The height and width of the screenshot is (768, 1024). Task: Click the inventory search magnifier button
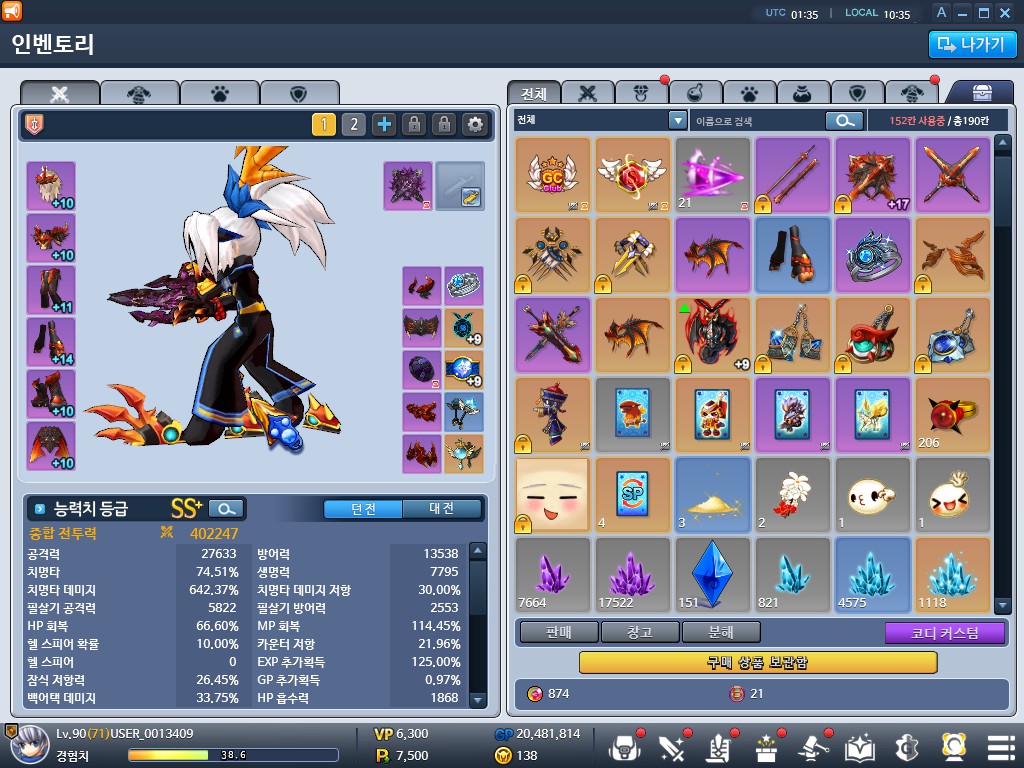pyautogui.click(x=844, y=121)
